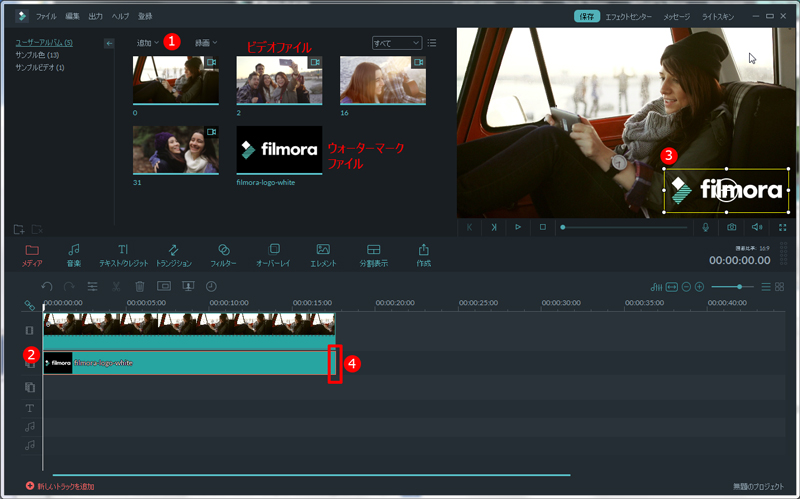Open フィルター tab
The image size is (800, 499).
(x=223, y=255)
